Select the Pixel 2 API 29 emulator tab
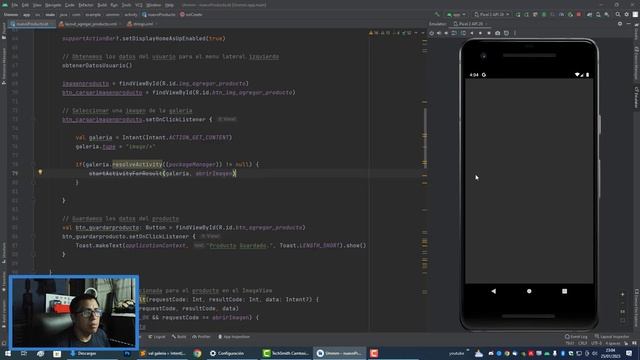Viewport: 640px width, 360px height. pos(468,24)
